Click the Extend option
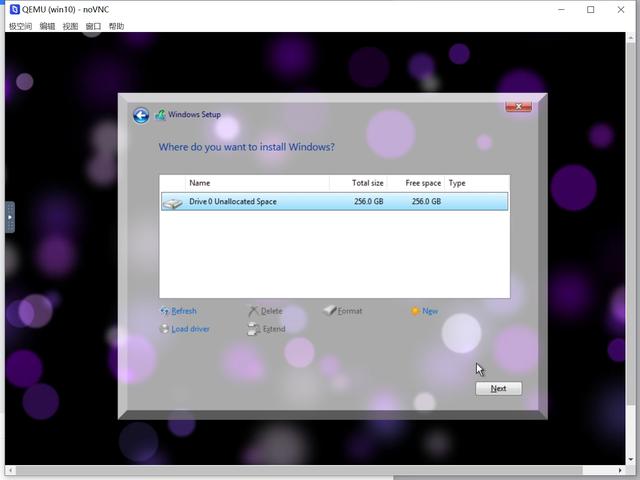640x480 pixels. coord(274,329)
